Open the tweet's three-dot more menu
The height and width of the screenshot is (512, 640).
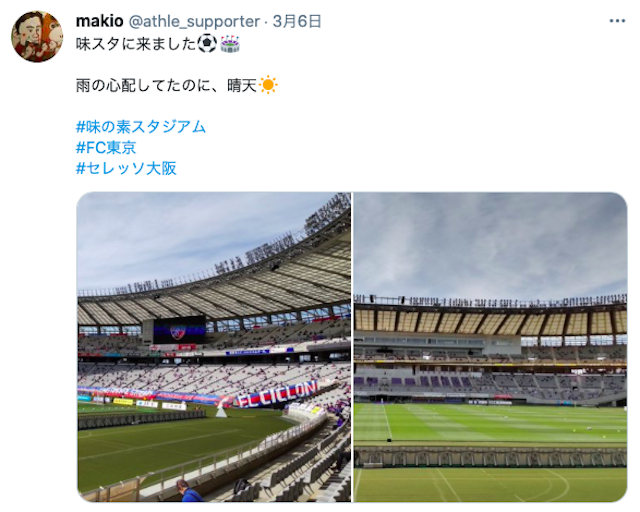tap(617, 21)
